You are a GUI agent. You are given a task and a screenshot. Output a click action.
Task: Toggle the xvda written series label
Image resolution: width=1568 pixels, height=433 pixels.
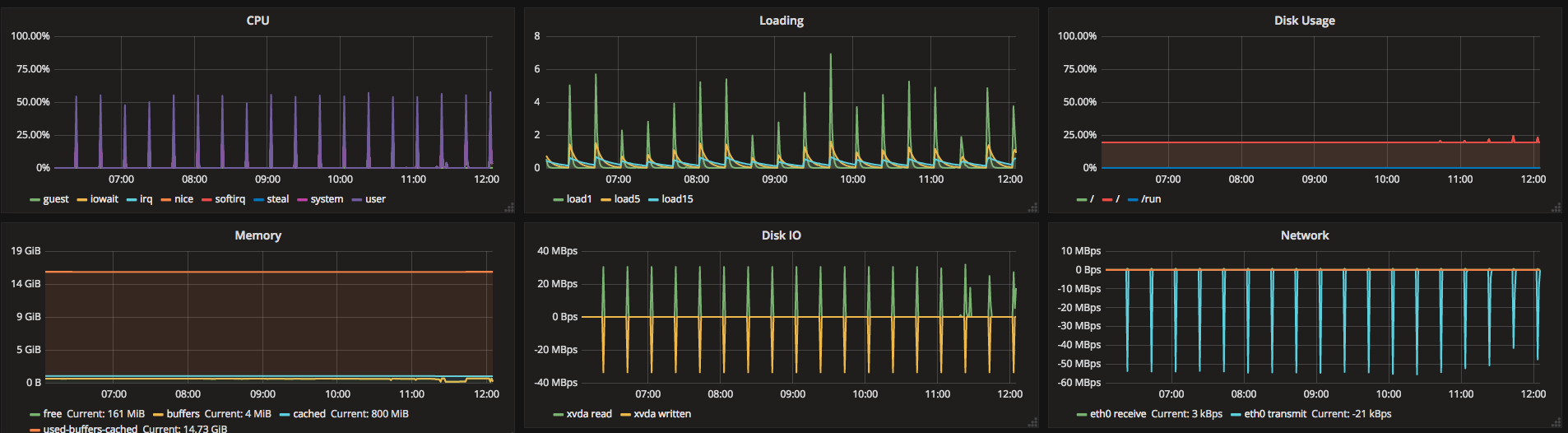pyautogui.click(x=661, y=414)
